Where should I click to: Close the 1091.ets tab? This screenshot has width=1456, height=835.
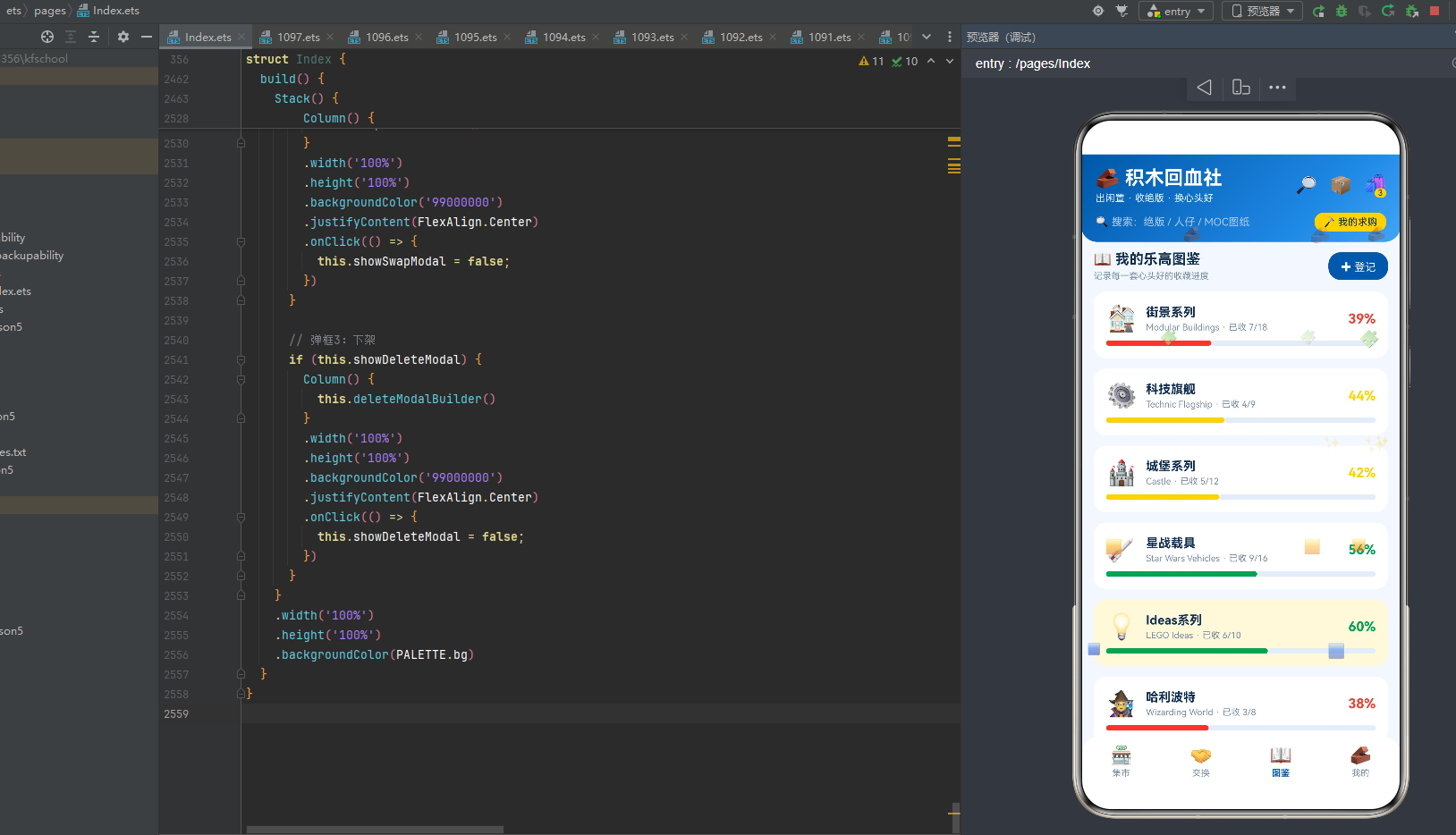point(861,37)
